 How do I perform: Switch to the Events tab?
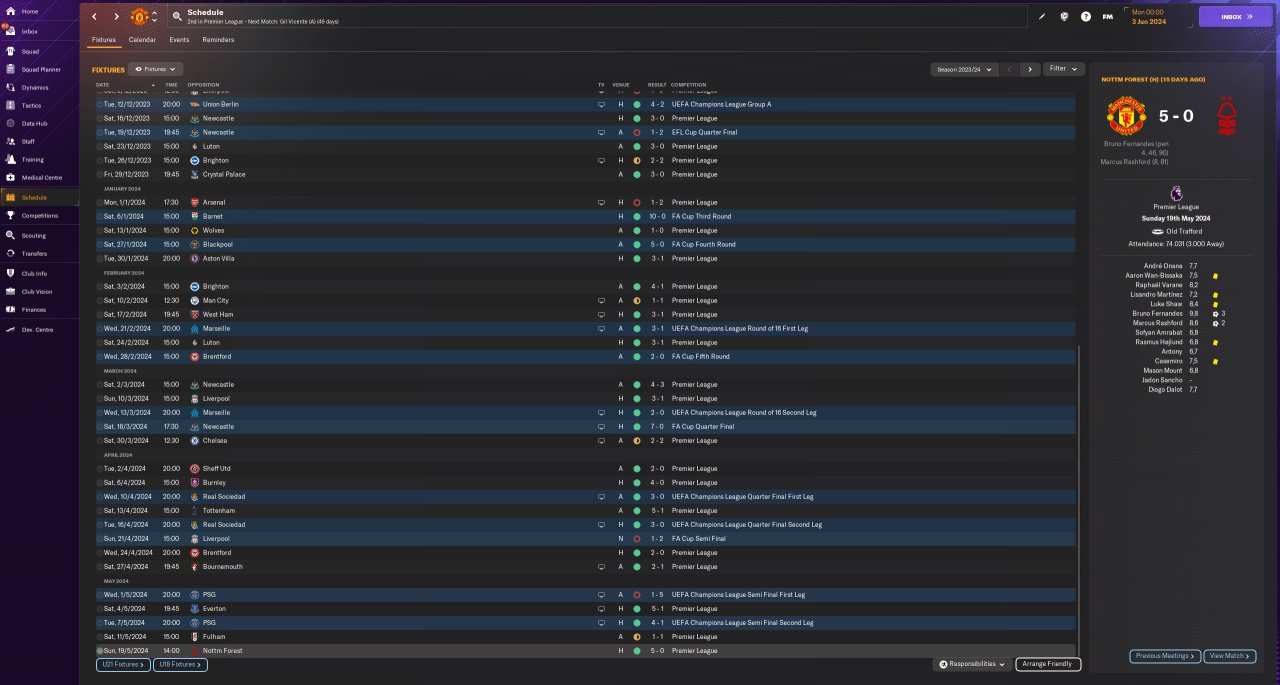tap(179, 40)
